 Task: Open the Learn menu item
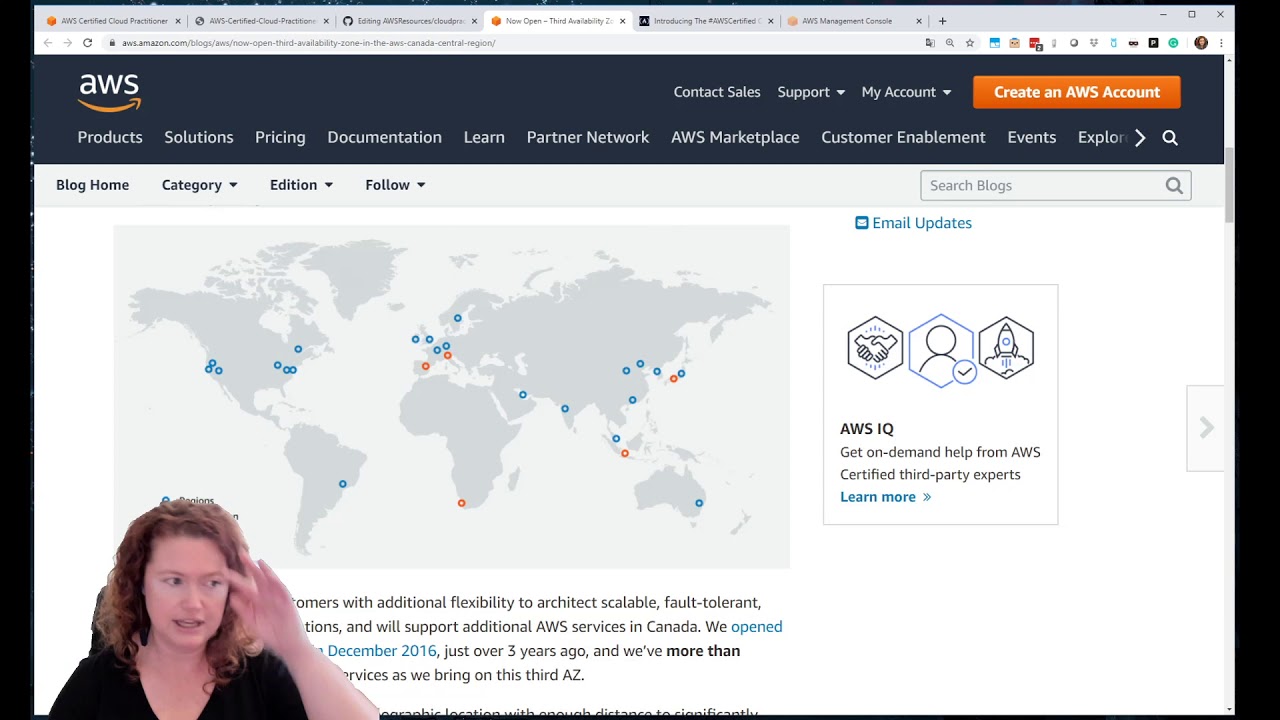484,137
